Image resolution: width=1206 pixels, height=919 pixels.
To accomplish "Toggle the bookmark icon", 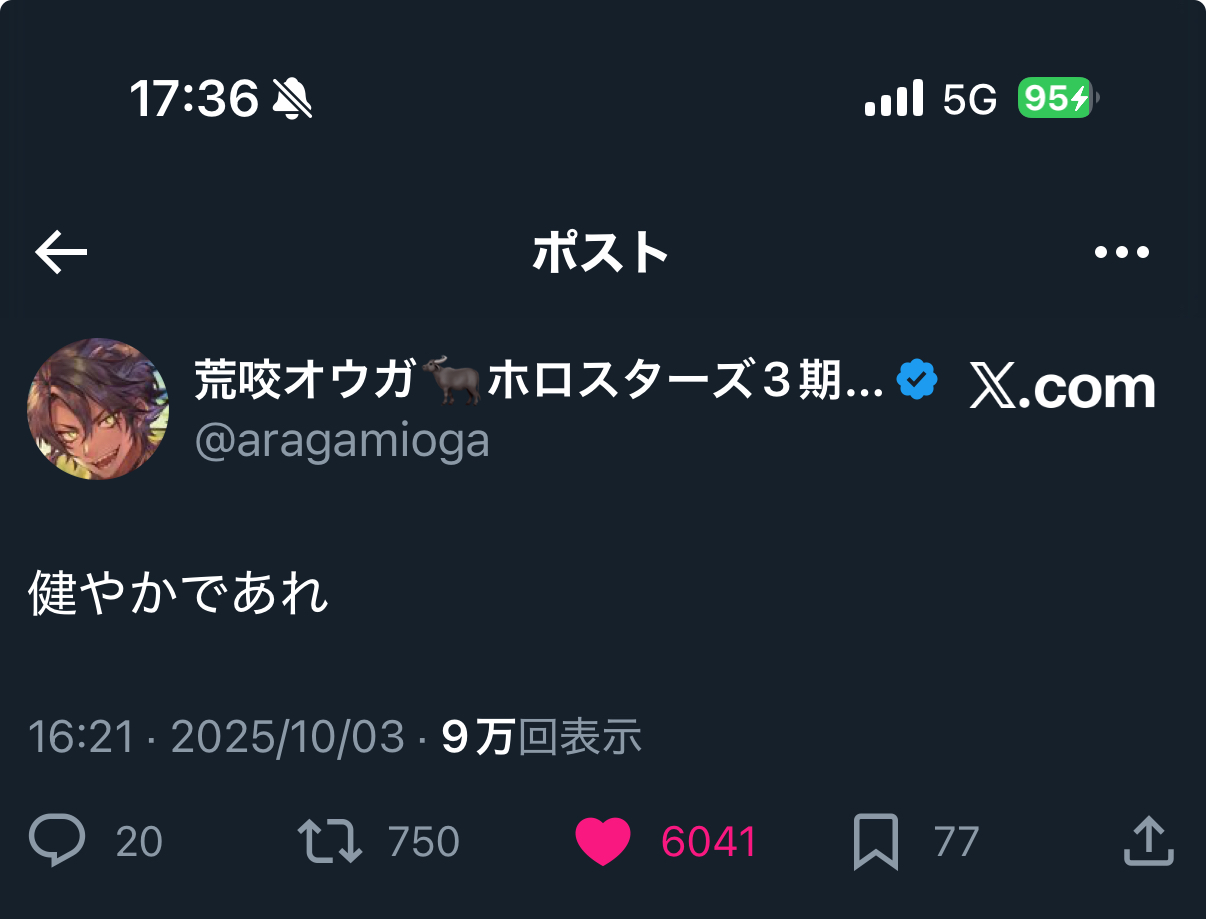I will click(876, 842).
